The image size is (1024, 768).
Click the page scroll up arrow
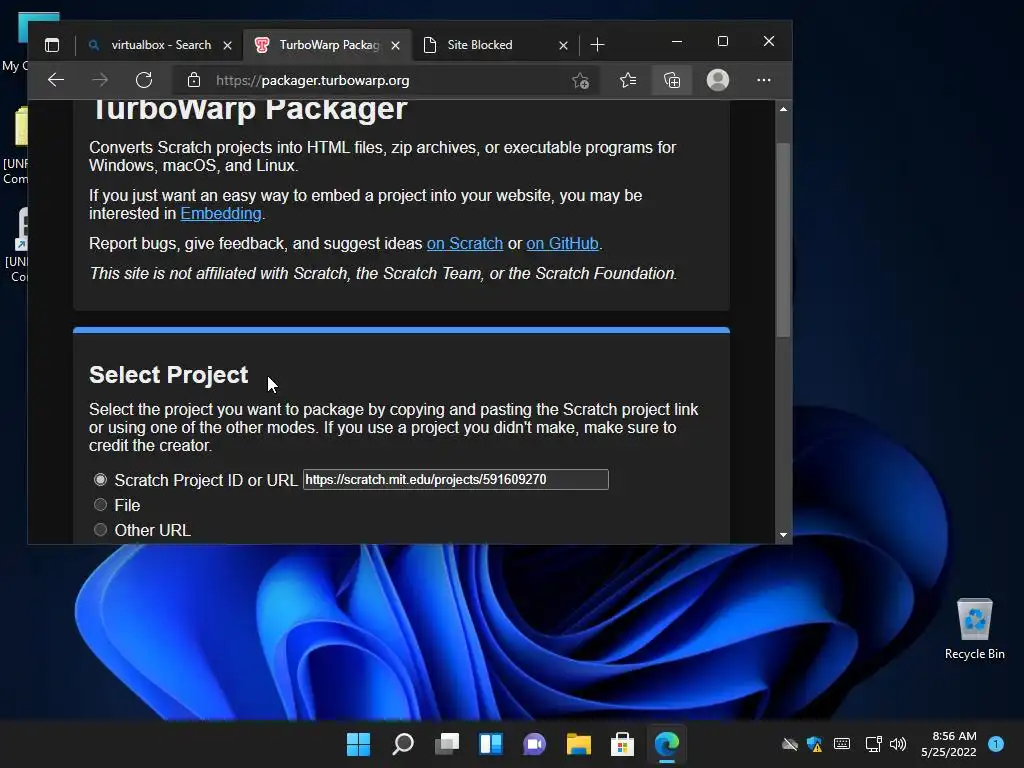tap(783, 109)
